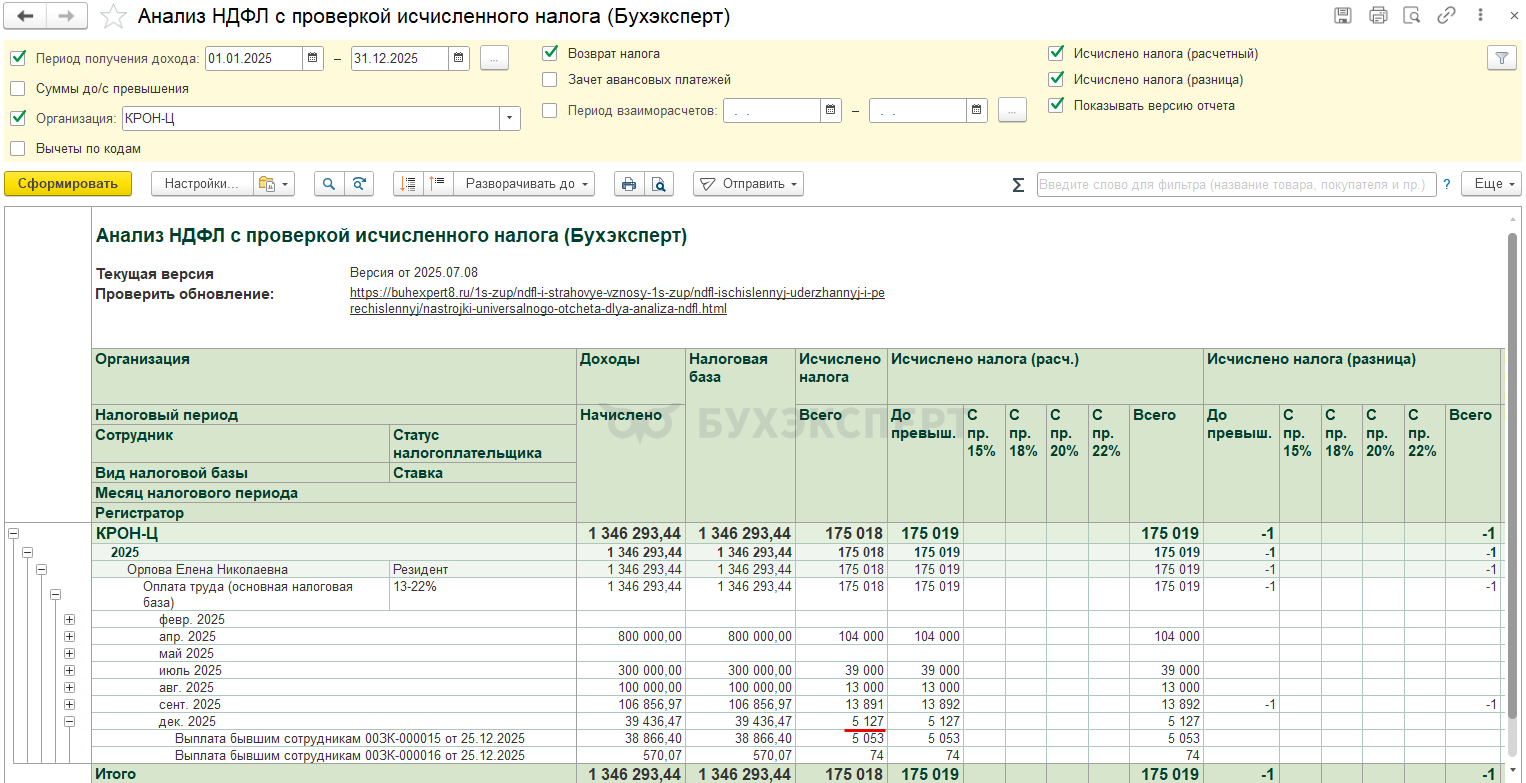The image size is (1526, 783).
Task: Click the magnifier Find icon in toolbar
Action: pyautogui.click(x=329, y=184)
